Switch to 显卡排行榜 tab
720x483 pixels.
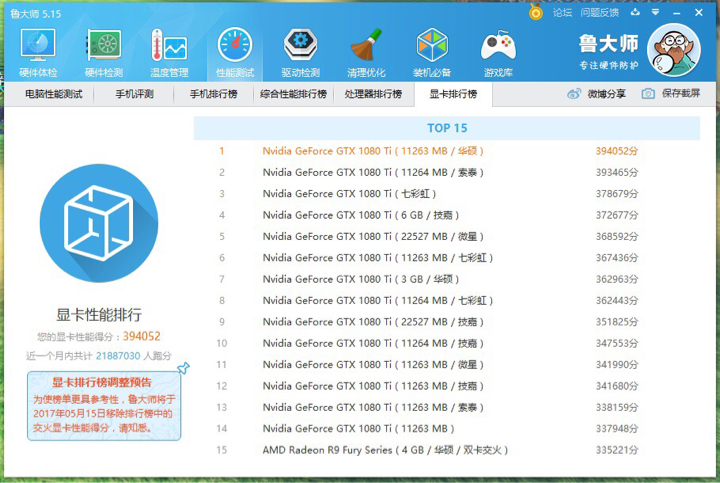point(453,94)
